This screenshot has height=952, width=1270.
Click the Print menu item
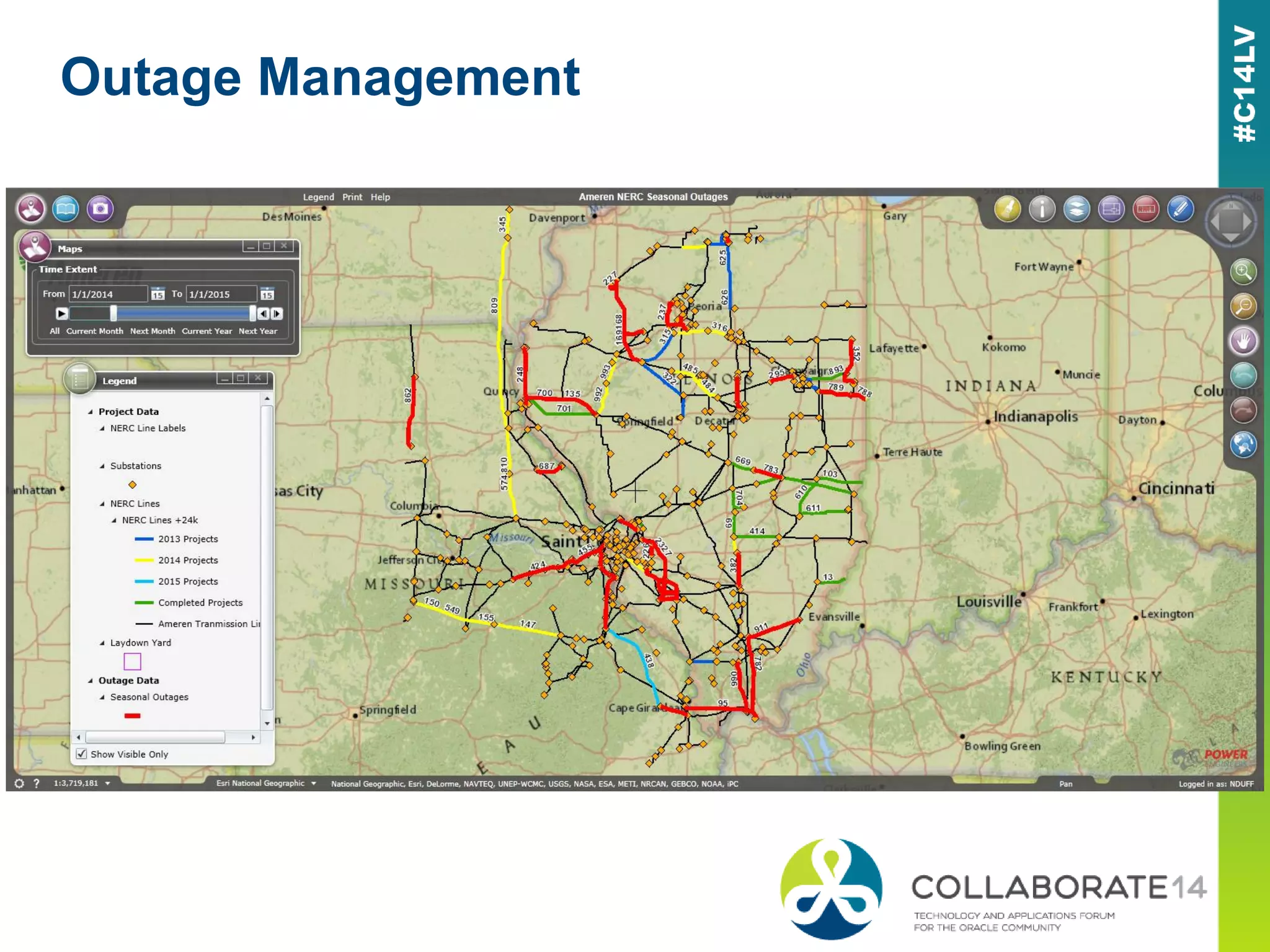point(352,197)
